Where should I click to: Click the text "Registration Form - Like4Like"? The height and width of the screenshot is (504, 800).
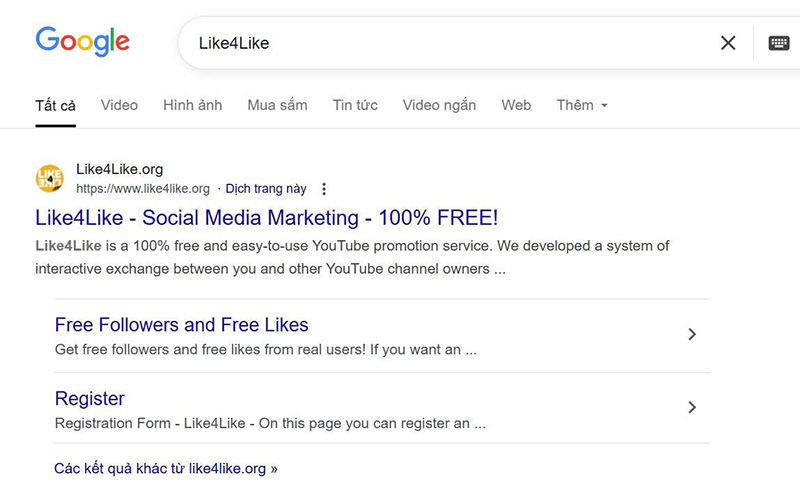point(150,423)
